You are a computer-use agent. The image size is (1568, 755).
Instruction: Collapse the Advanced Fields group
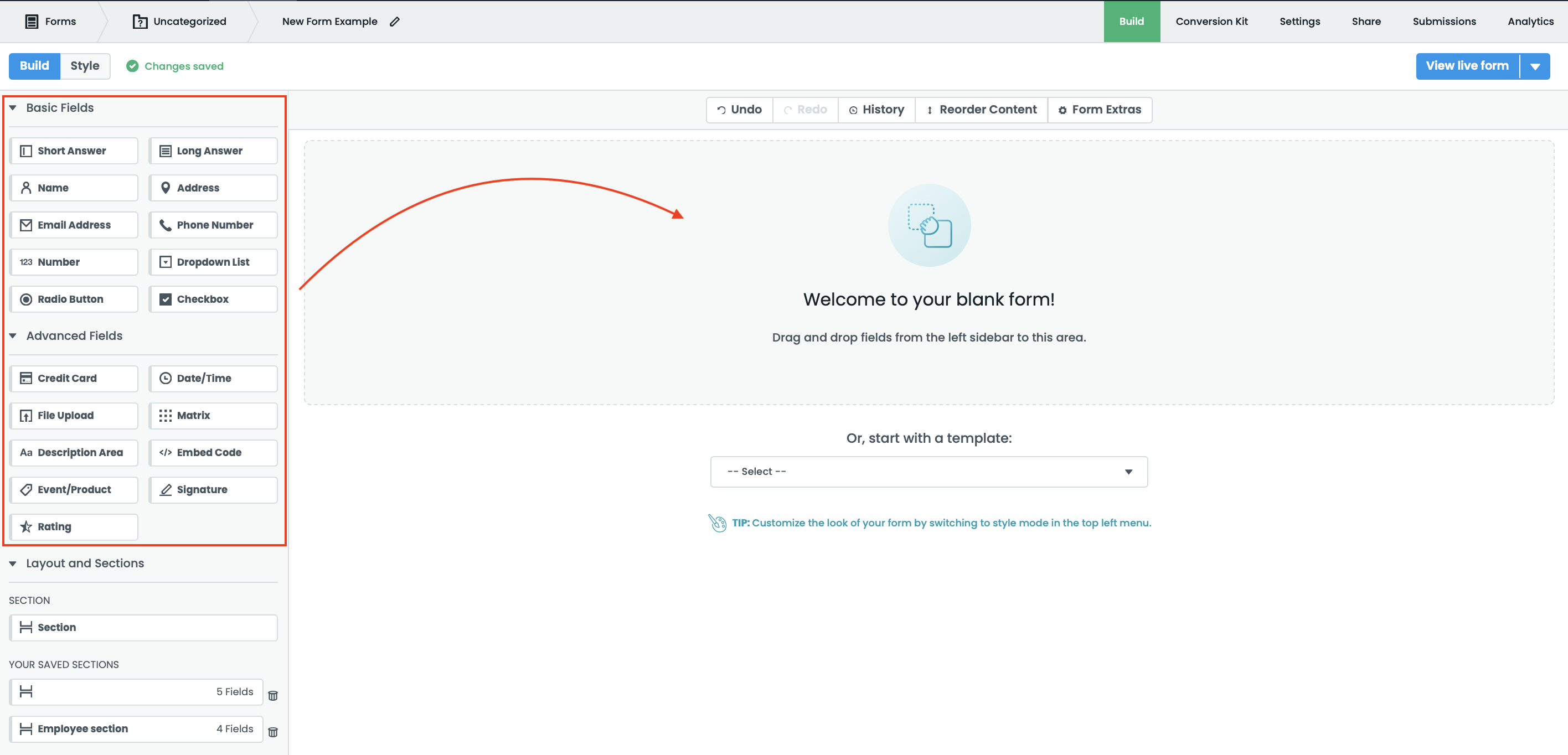coord(13,336)
